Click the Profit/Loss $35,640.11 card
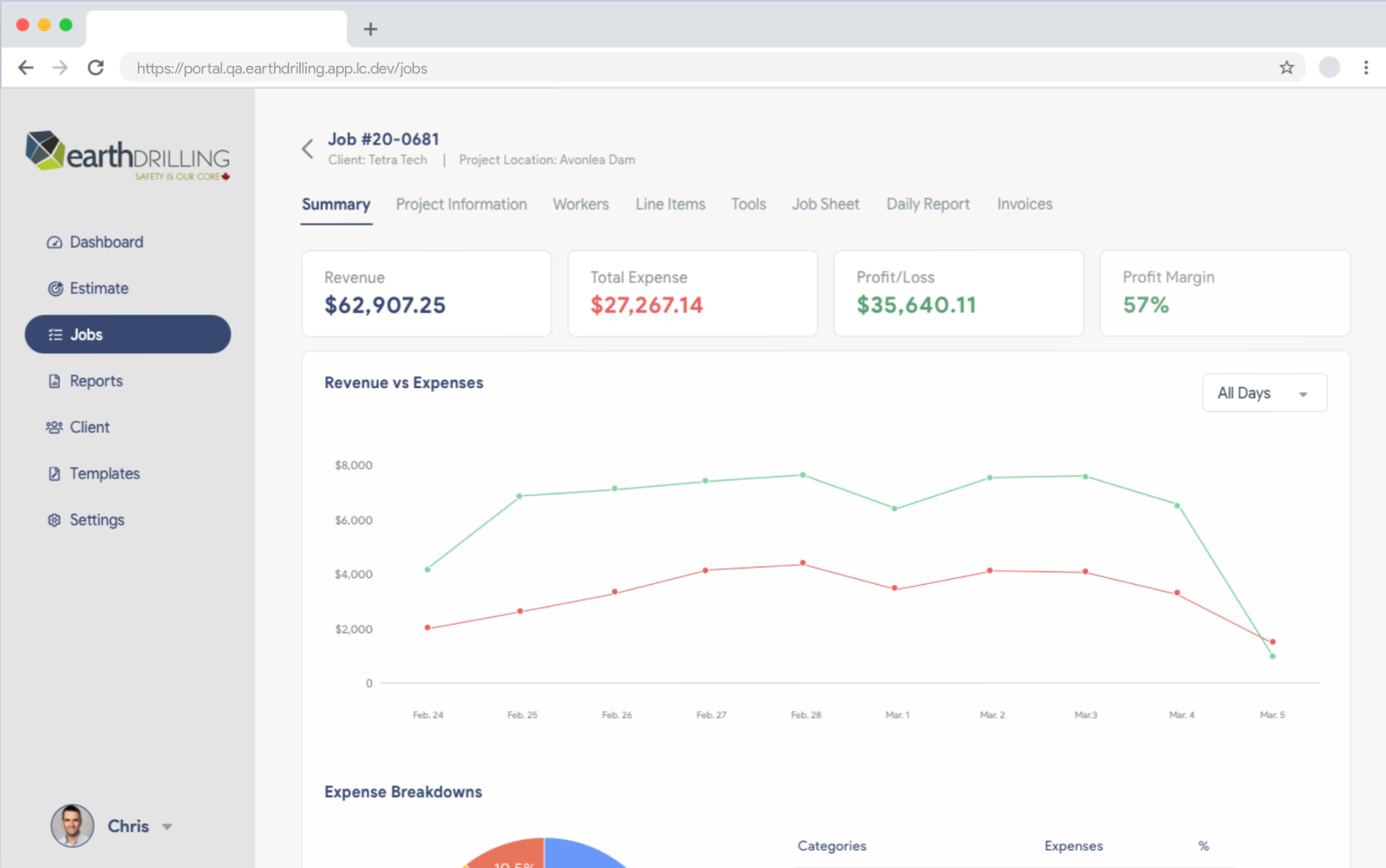Screen dimensions: 1386x868 (958, 293)
